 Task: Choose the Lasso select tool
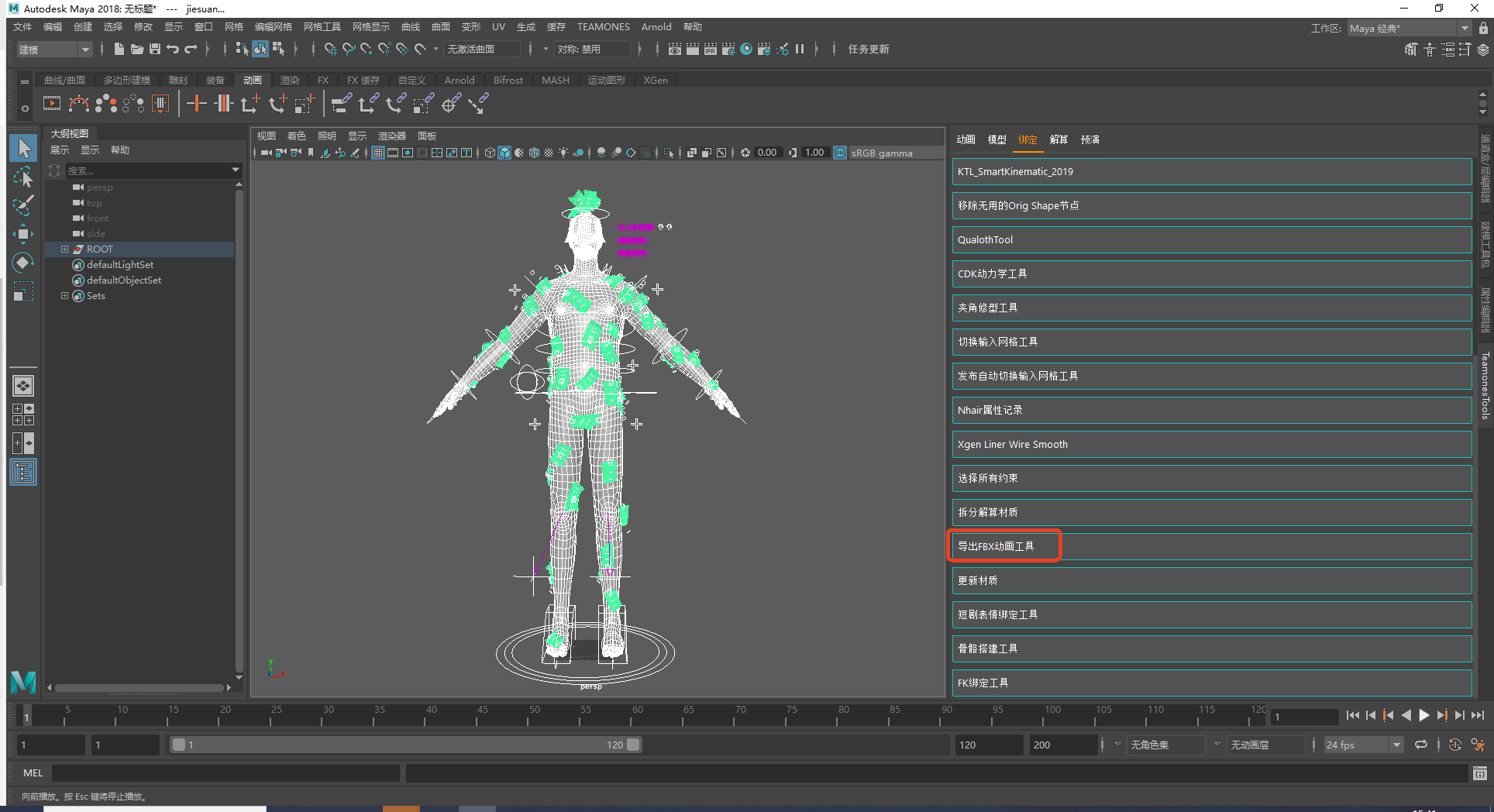pyautogui.click(x=23, y=177)
